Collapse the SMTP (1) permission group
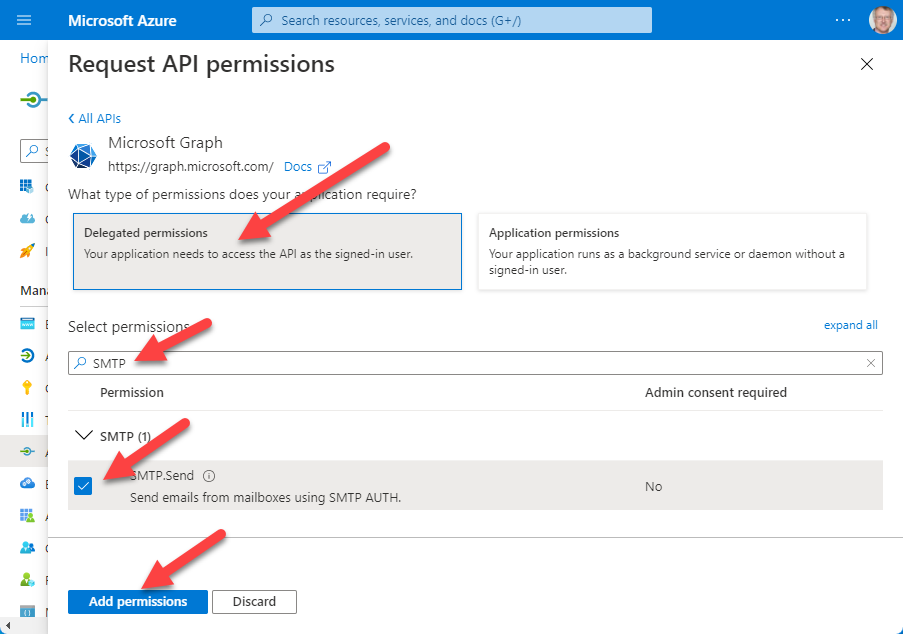 point(83,436)
